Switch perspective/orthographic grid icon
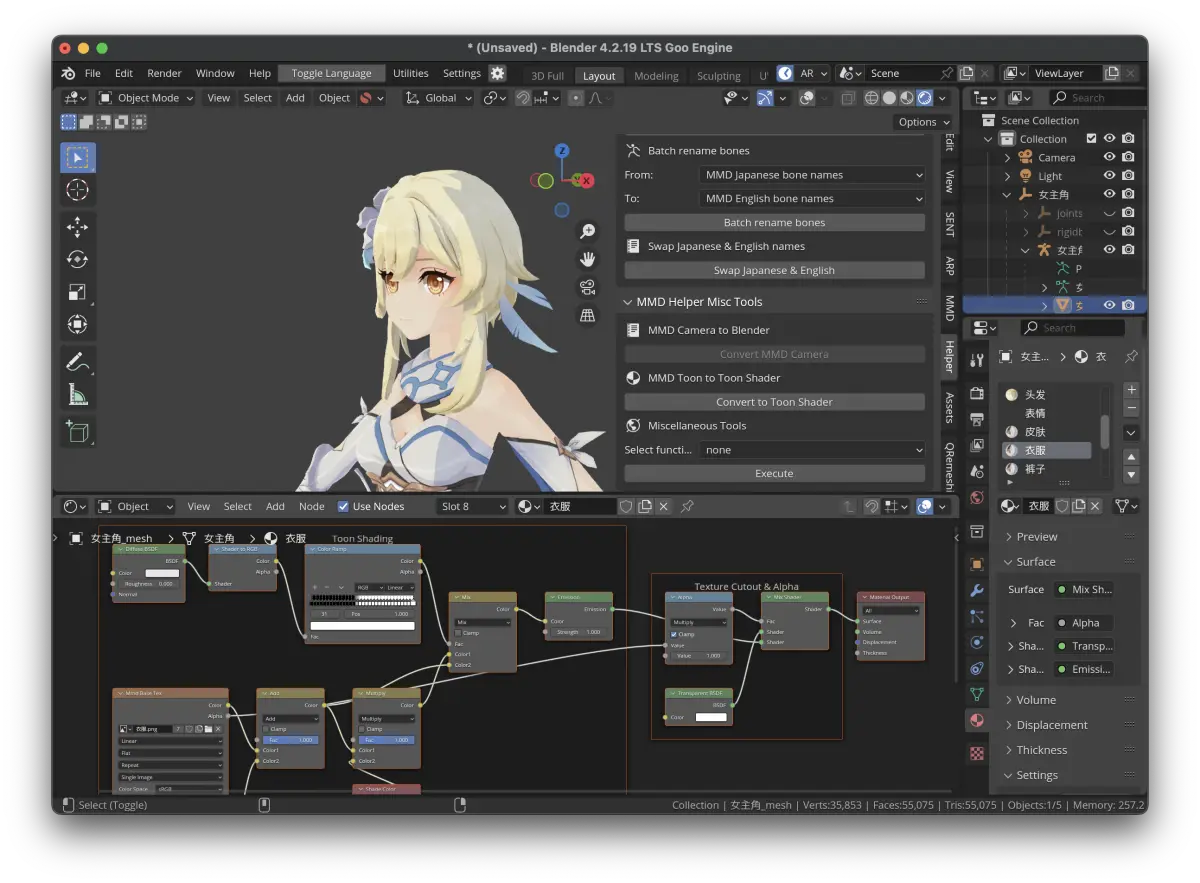Viewport: 1200px width, 883px height. pyautogui.click(x=588, y=315)
